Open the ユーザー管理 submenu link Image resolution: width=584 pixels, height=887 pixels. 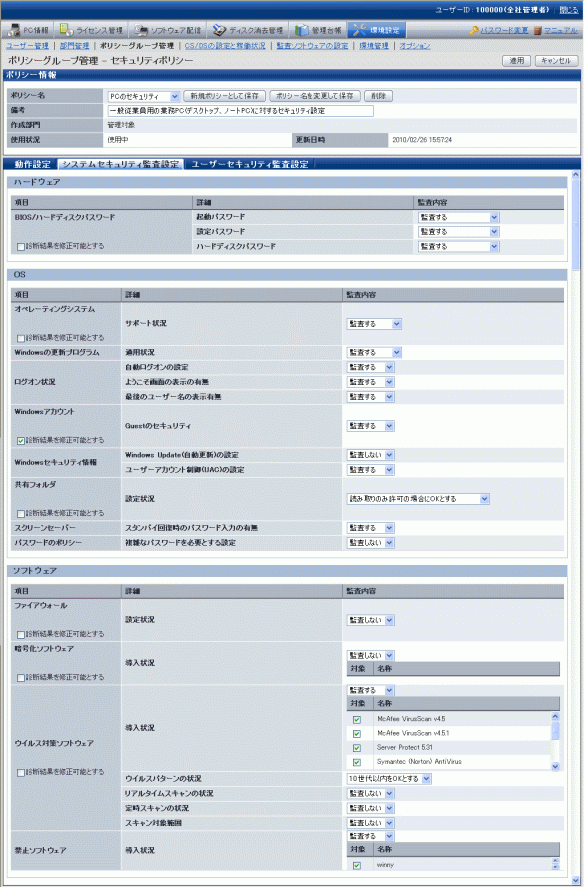click(27, 46)
